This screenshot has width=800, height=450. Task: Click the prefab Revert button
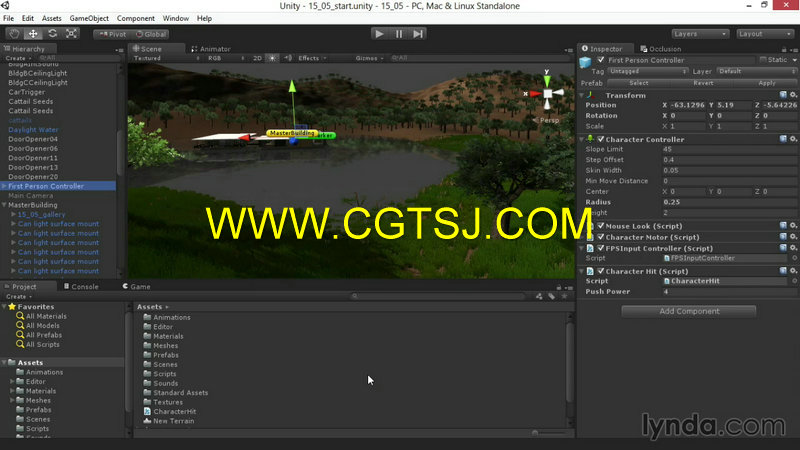[703, 83]
